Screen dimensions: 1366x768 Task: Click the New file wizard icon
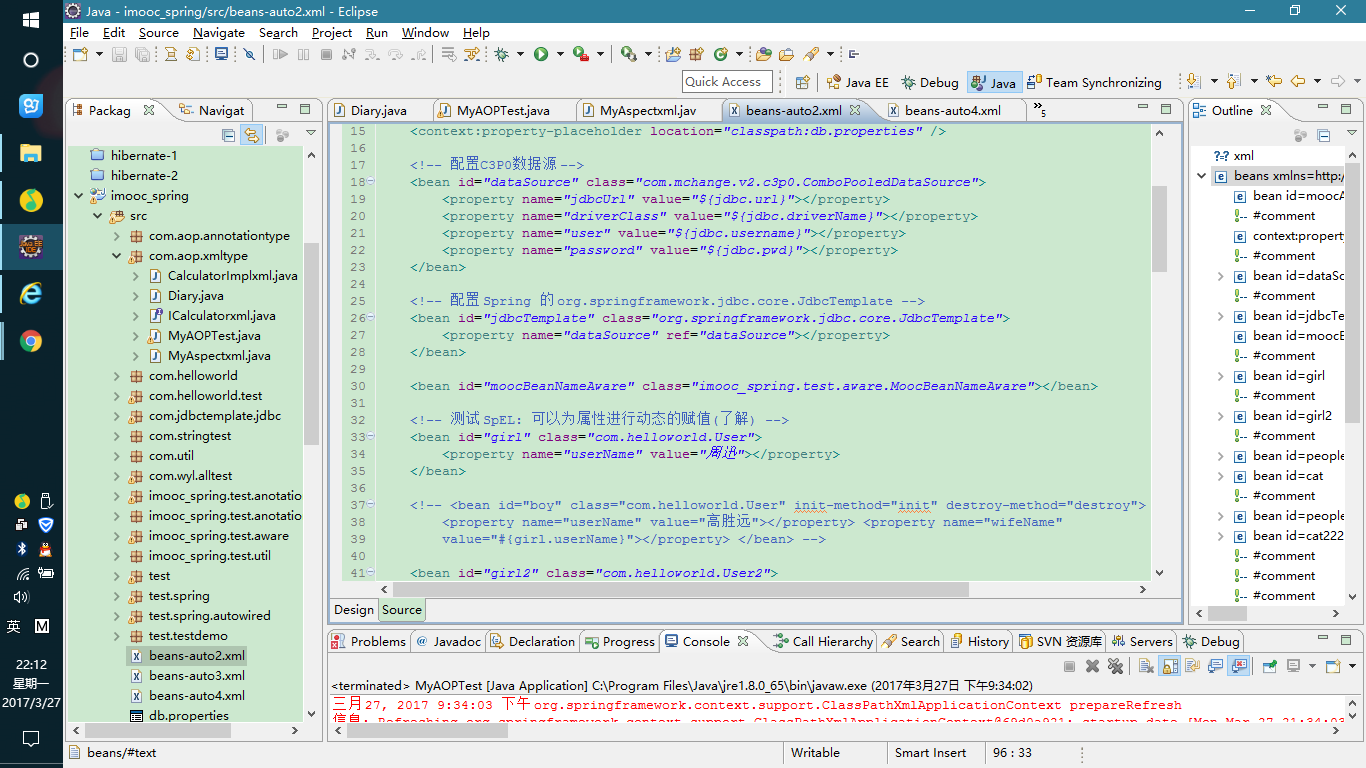tap(80, 54)
